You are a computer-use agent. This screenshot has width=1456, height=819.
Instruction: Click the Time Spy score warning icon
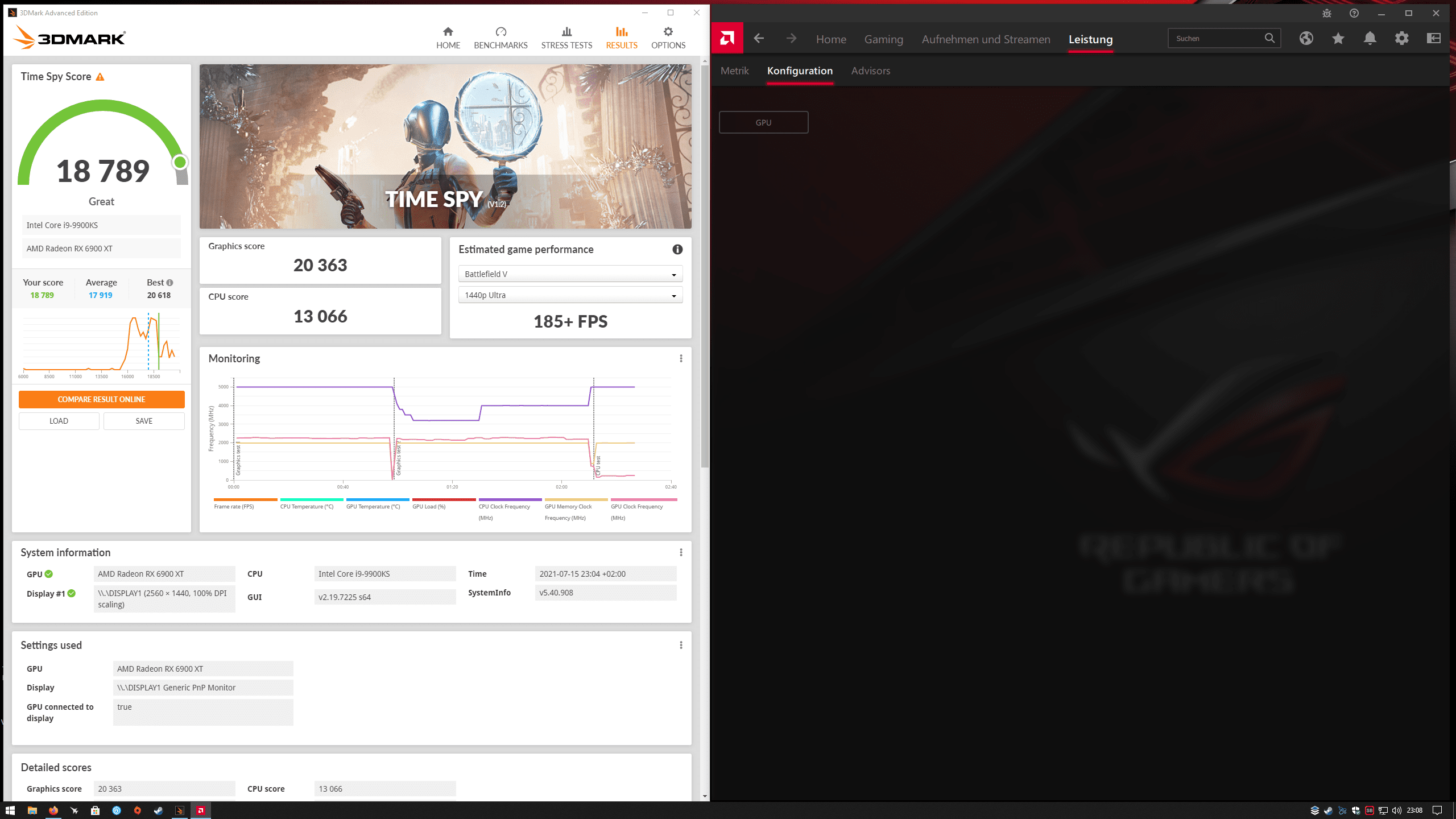coord(100,77)
